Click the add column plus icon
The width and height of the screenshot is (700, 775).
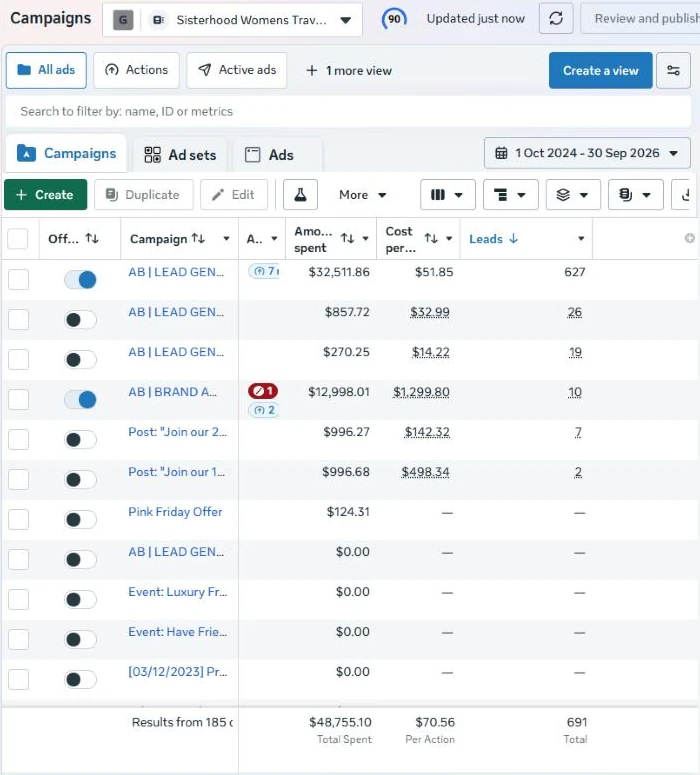(x=689, y=239)
